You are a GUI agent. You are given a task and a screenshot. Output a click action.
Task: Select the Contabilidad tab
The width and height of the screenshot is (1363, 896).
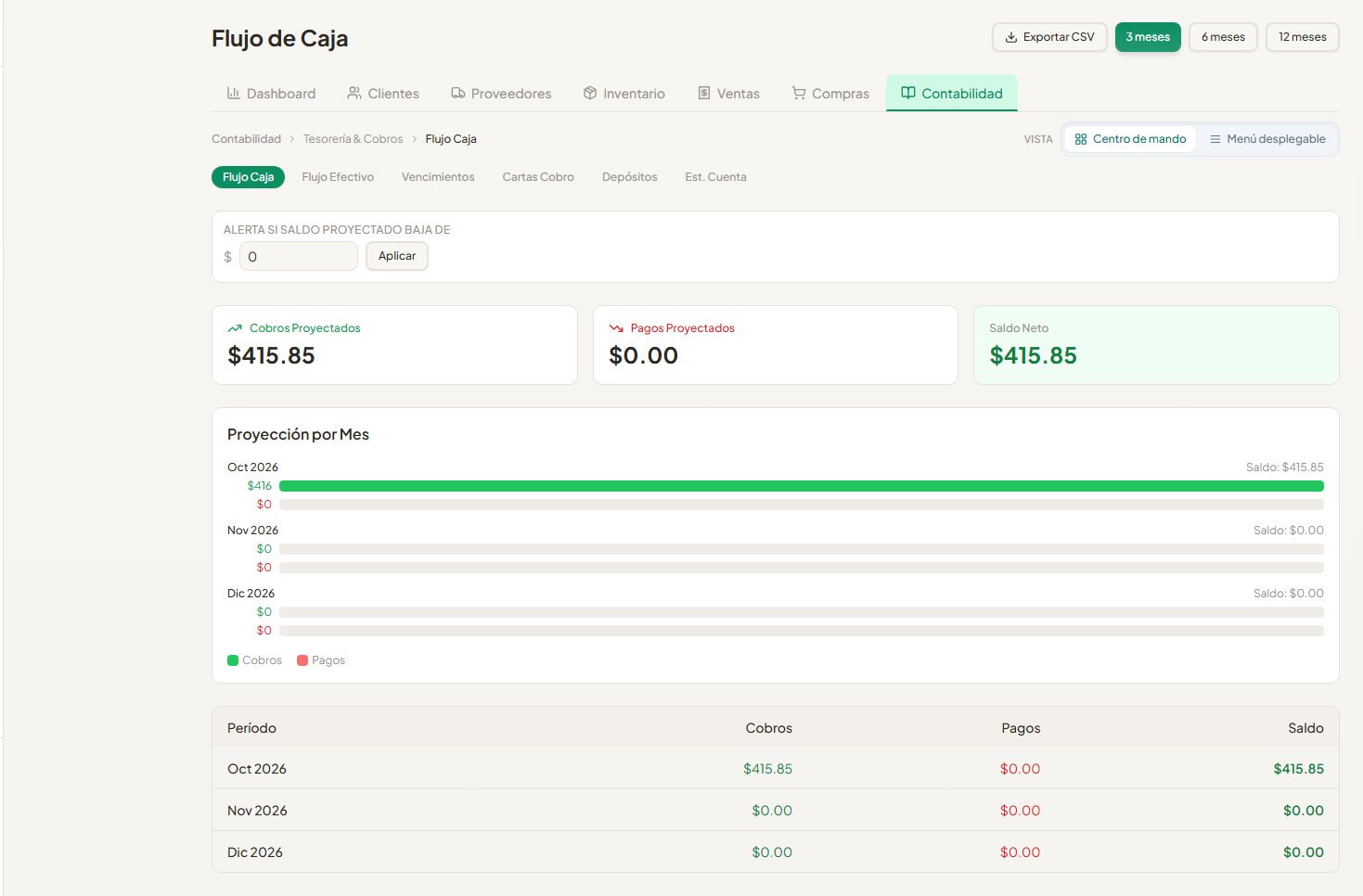tap(952, 93)
